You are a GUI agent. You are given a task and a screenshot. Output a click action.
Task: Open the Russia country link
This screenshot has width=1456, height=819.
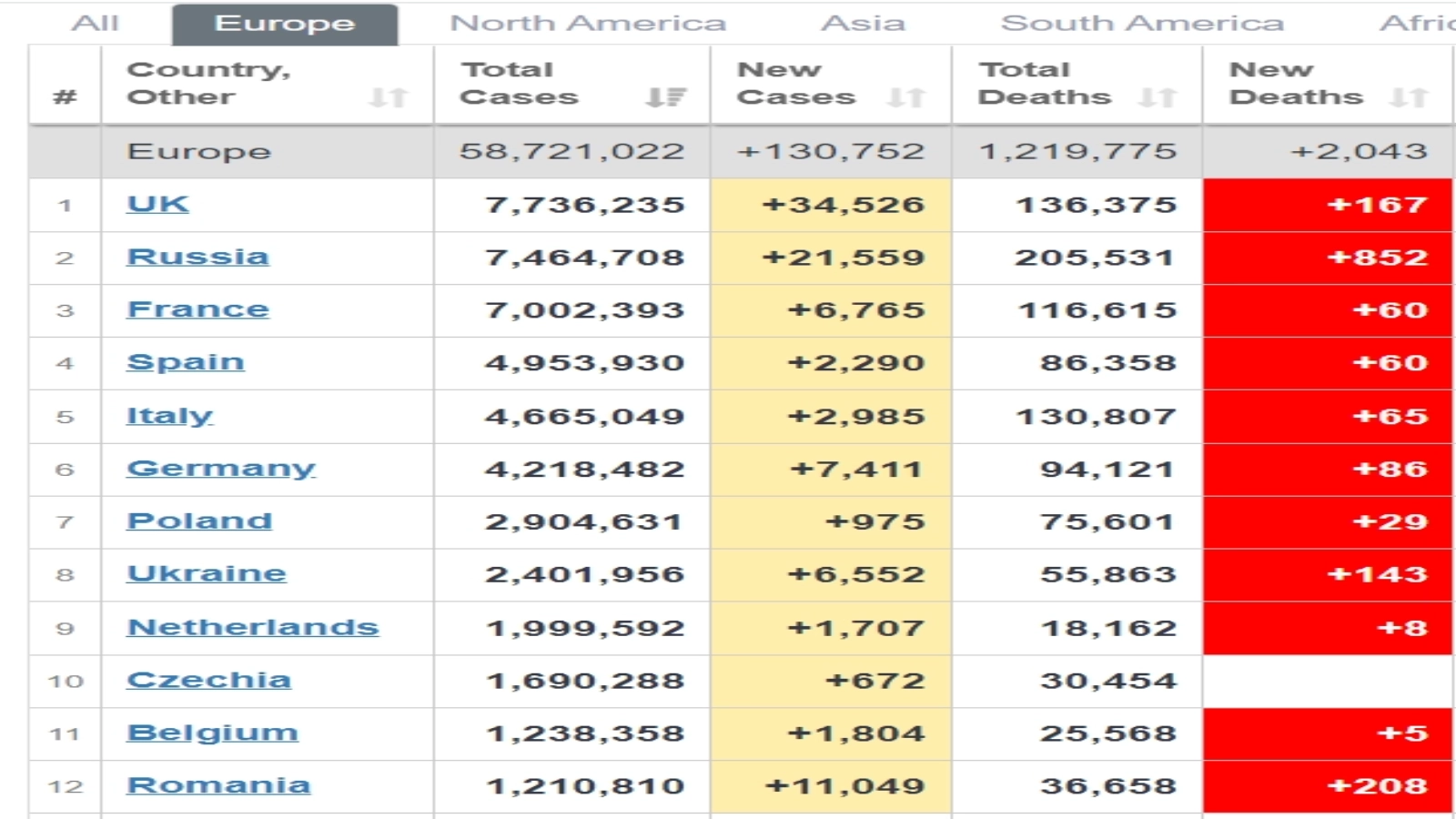(197, 257)
